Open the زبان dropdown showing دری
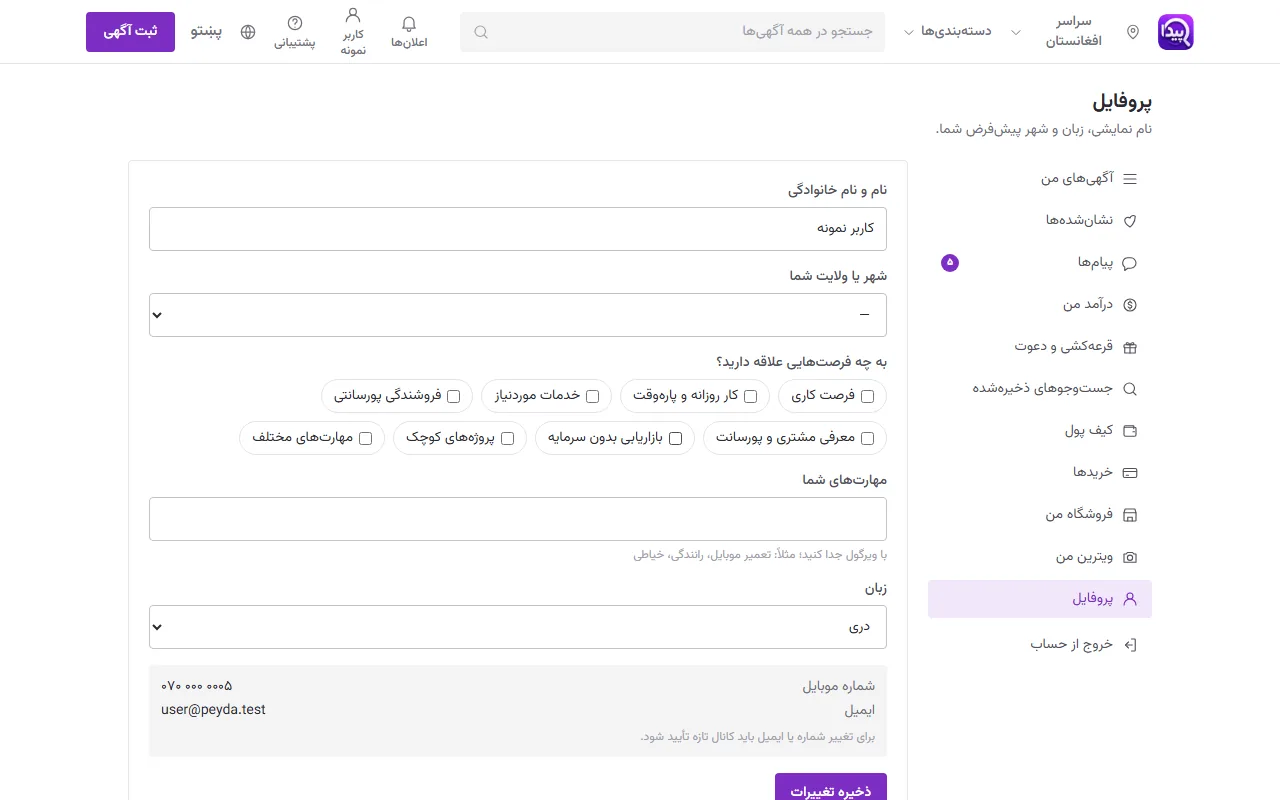Image resolution: width=1280 pixels, height=800 pixels. click(x=518, y=627)
